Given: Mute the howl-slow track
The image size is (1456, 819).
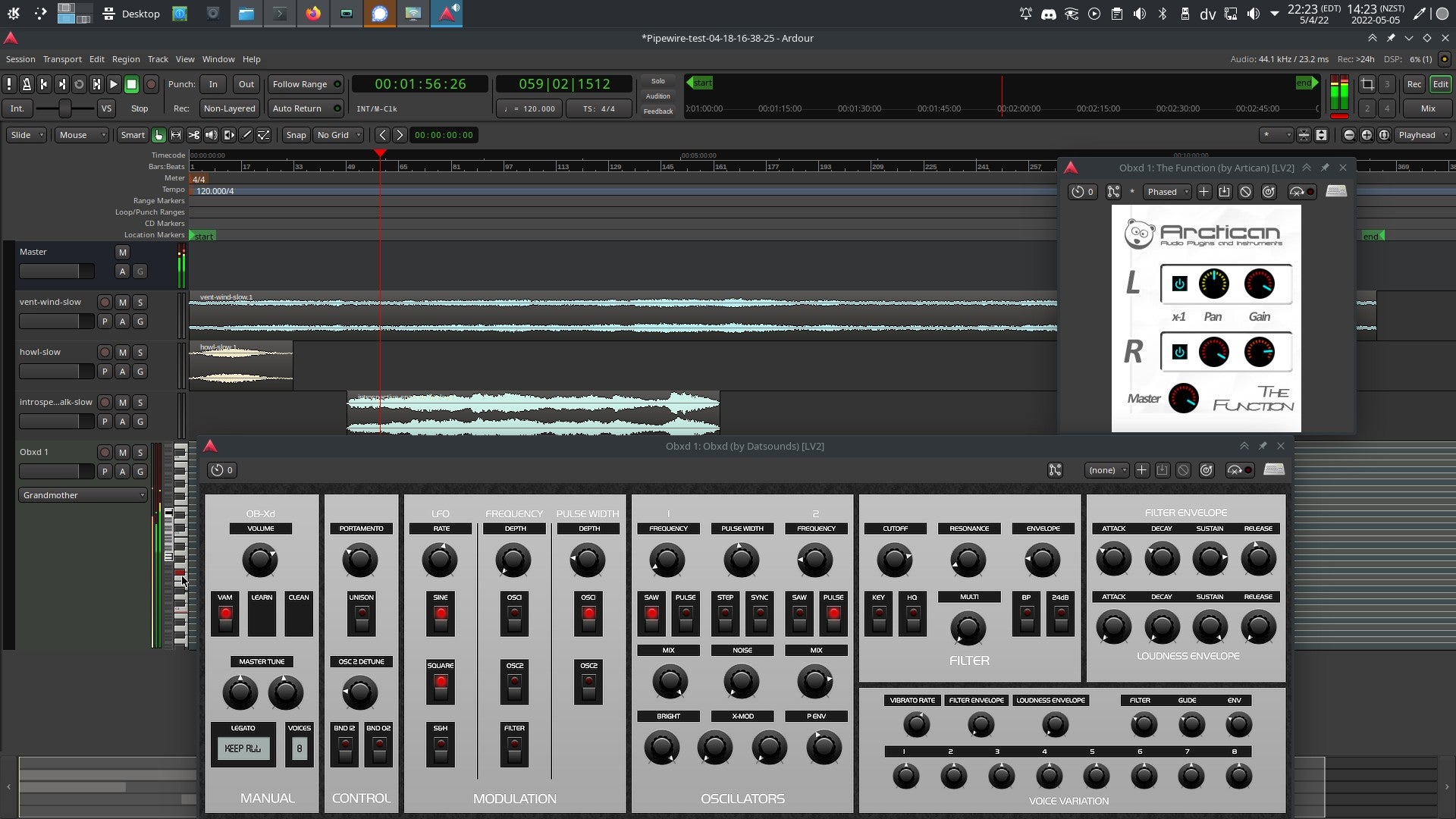Looking at the screenshot, I should pos(122,352).
